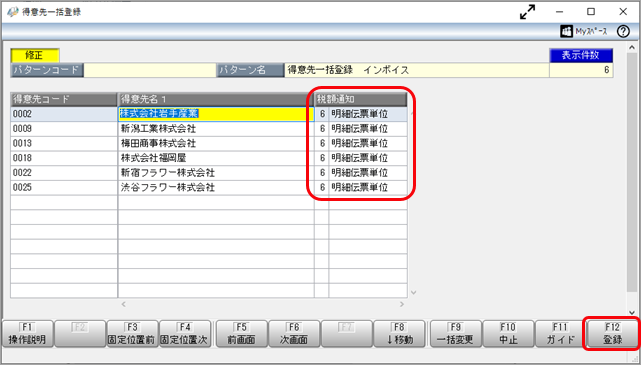Open F9 一括変更 bulk change
This screenshot has width=641, height=365.
pyautogui.click(x=455, y=334)
